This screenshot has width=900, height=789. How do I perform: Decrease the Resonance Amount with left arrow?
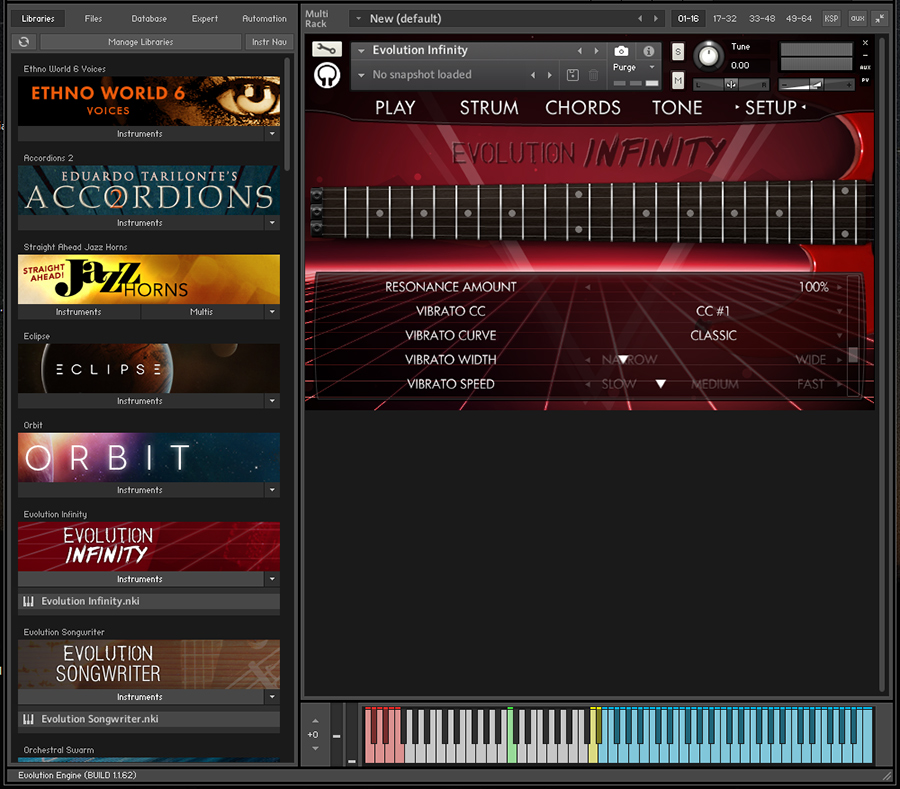587,287
